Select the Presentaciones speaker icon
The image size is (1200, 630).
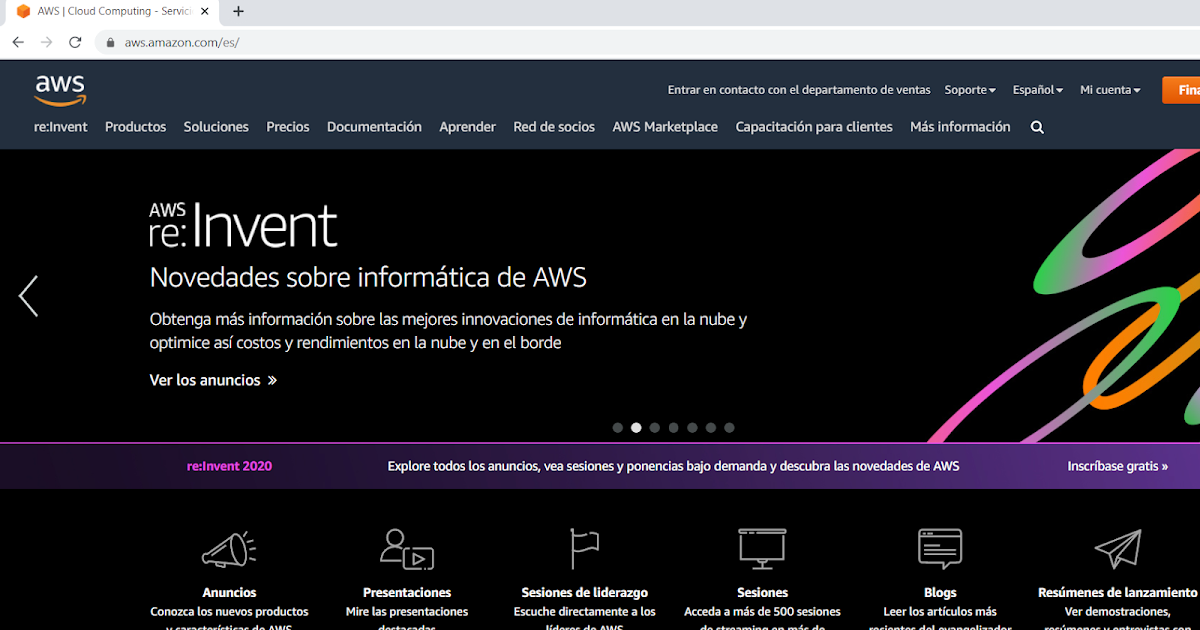tap(407, 551)
